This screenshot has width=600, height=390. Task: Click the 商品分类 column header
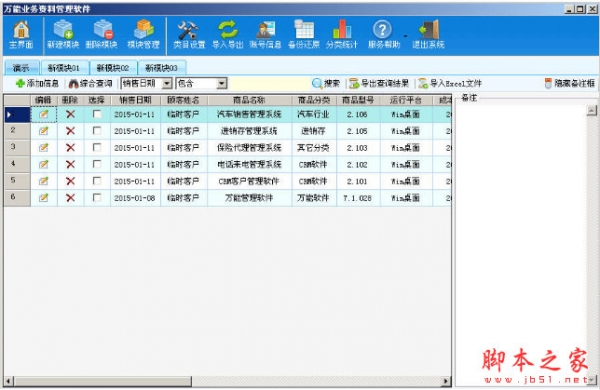coord(314,100)
